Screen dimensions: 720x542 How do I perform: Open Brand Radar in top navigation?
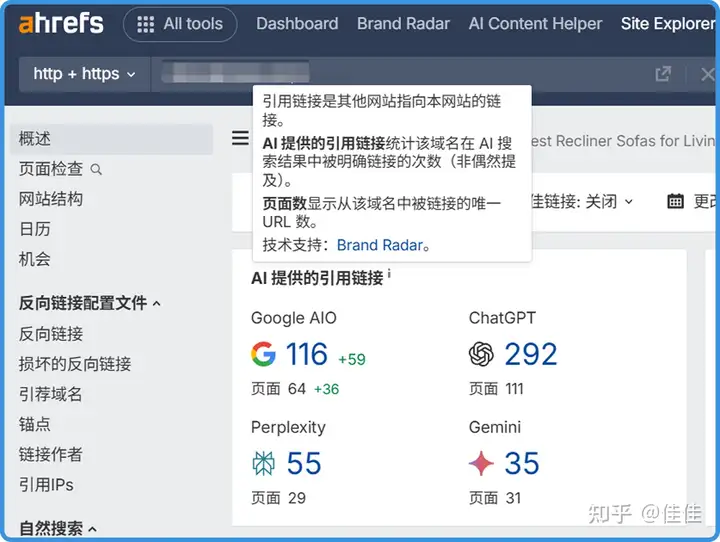pos(403,23)
